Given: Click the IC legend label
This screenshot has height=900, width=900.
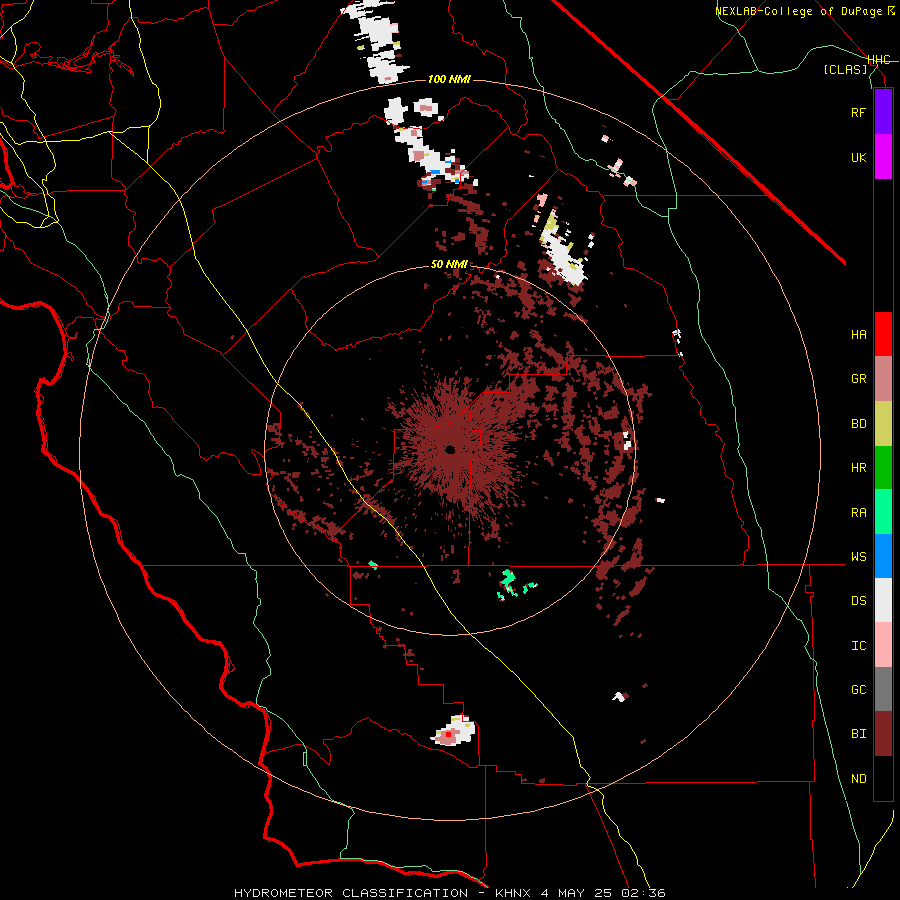Looking at the screenshot, I should click(858, 646).
